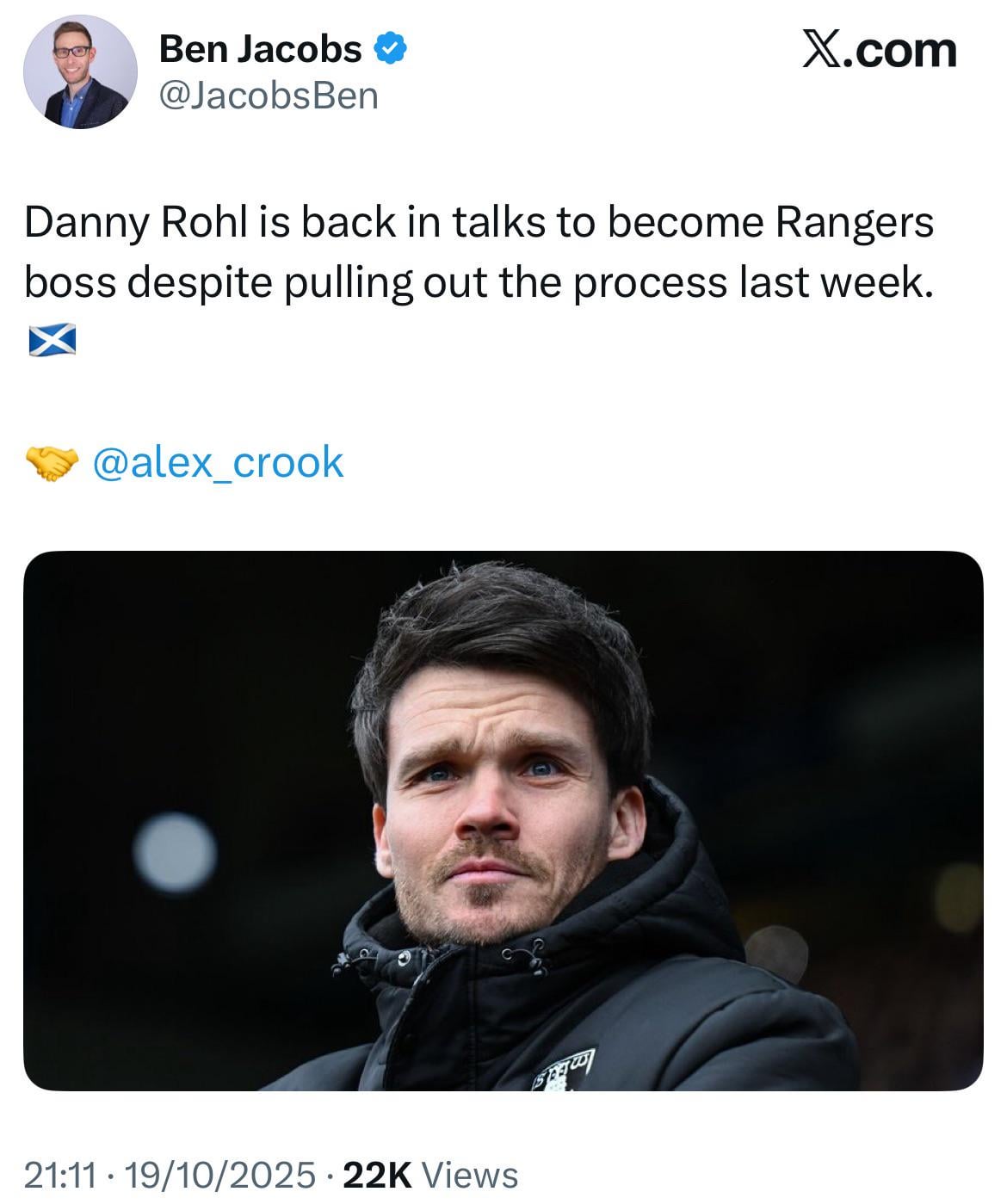Click the blurred white light in the photo
The height and width of the screenshot is (1204, 1007).
pos(175,852)
